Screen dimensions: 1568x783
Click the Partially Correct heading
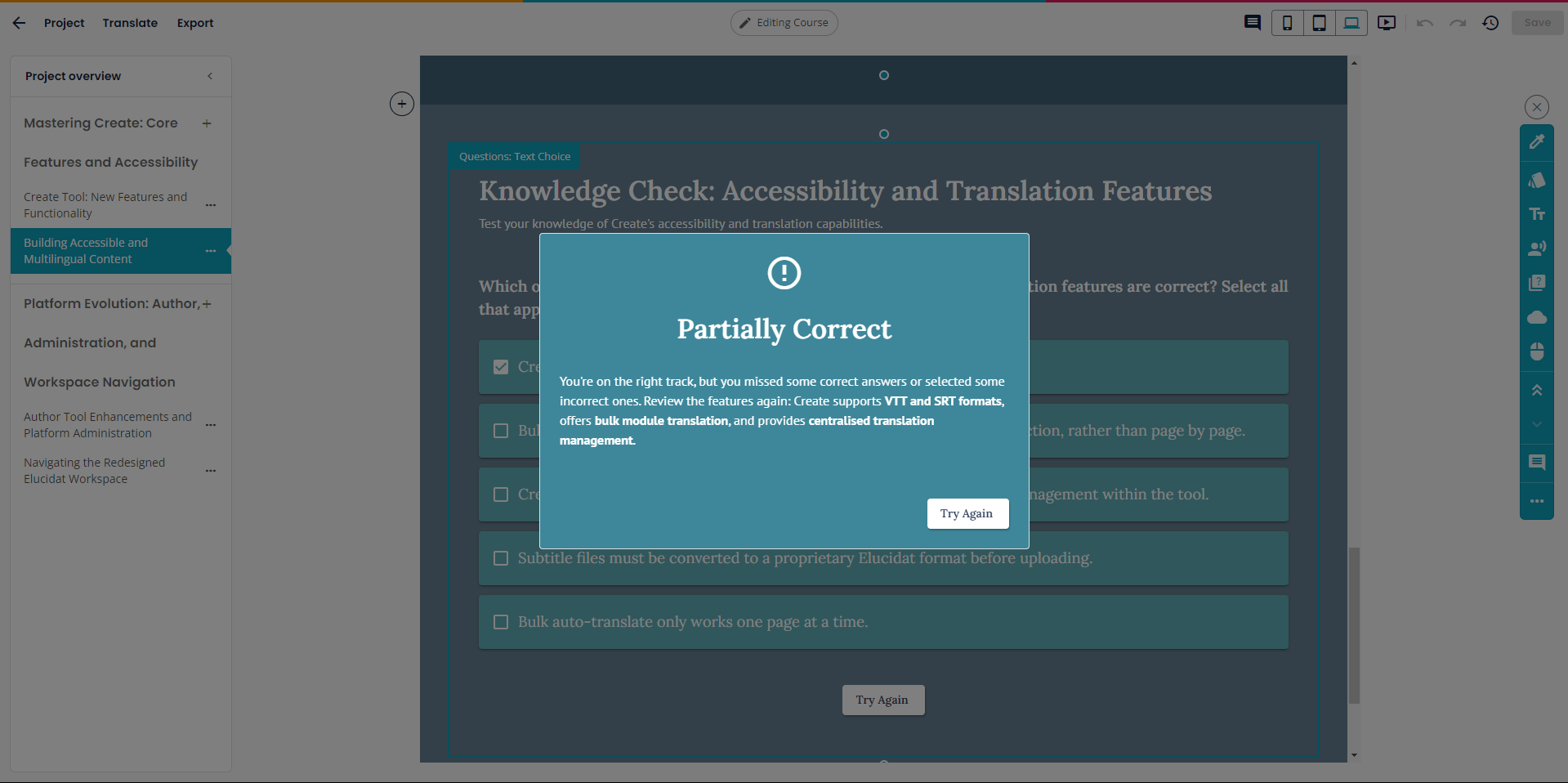[784, 329]
